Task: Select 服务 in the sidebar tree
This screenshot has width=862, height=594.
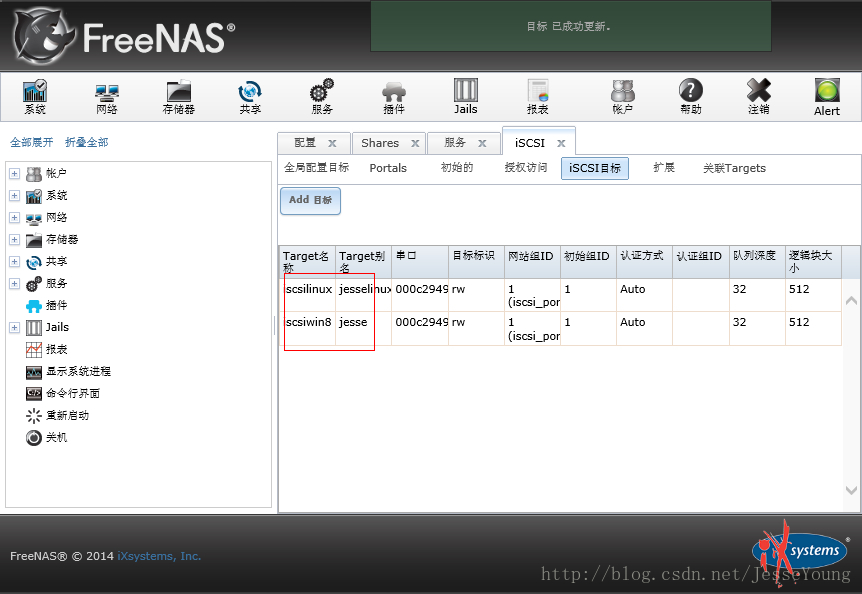Action: pyautogui.click(x=56, y=284)
